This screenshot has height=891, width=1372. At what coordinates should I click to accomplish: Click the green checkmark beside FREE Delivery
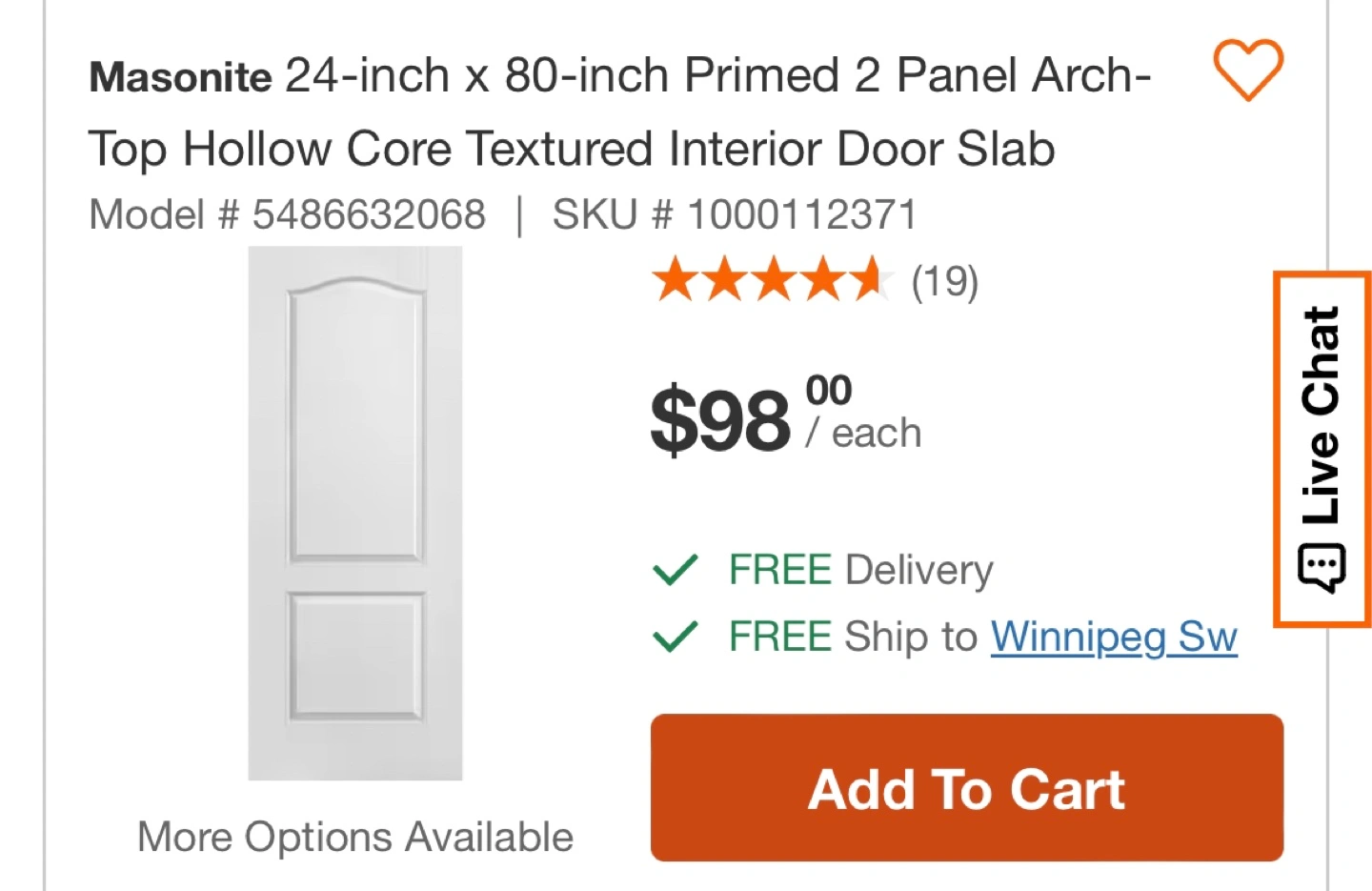pos(676,570)
